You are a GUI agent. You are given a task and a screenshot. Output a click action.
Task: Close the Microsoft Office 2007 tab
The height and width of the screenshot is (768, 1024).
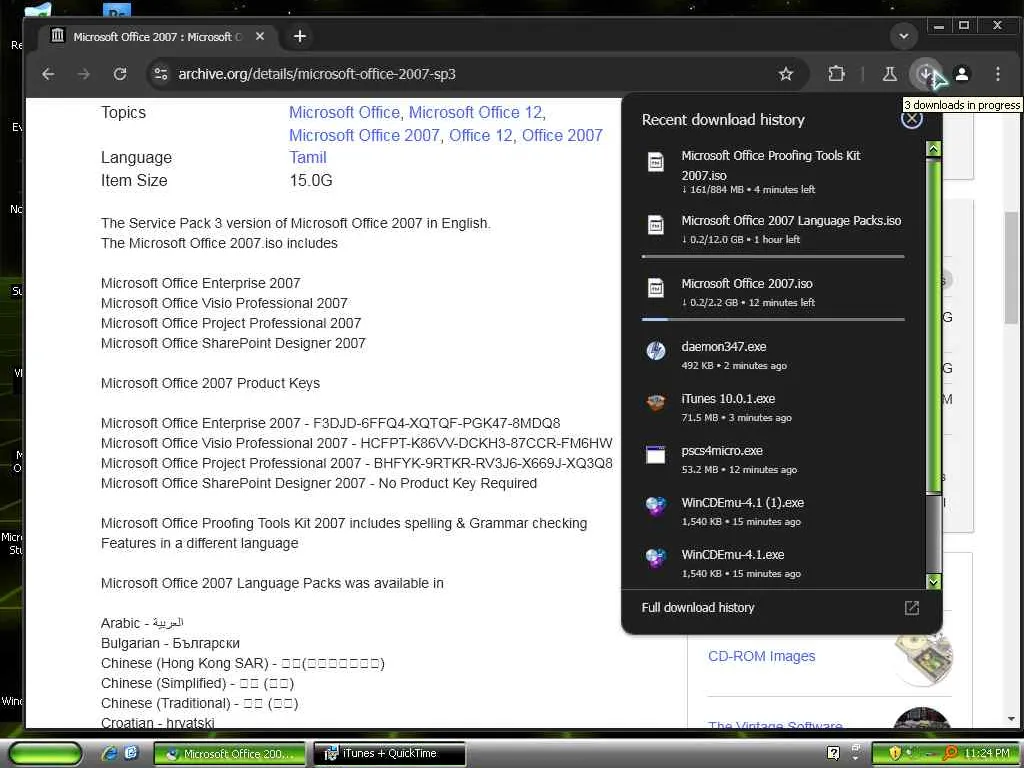point(260,37)
